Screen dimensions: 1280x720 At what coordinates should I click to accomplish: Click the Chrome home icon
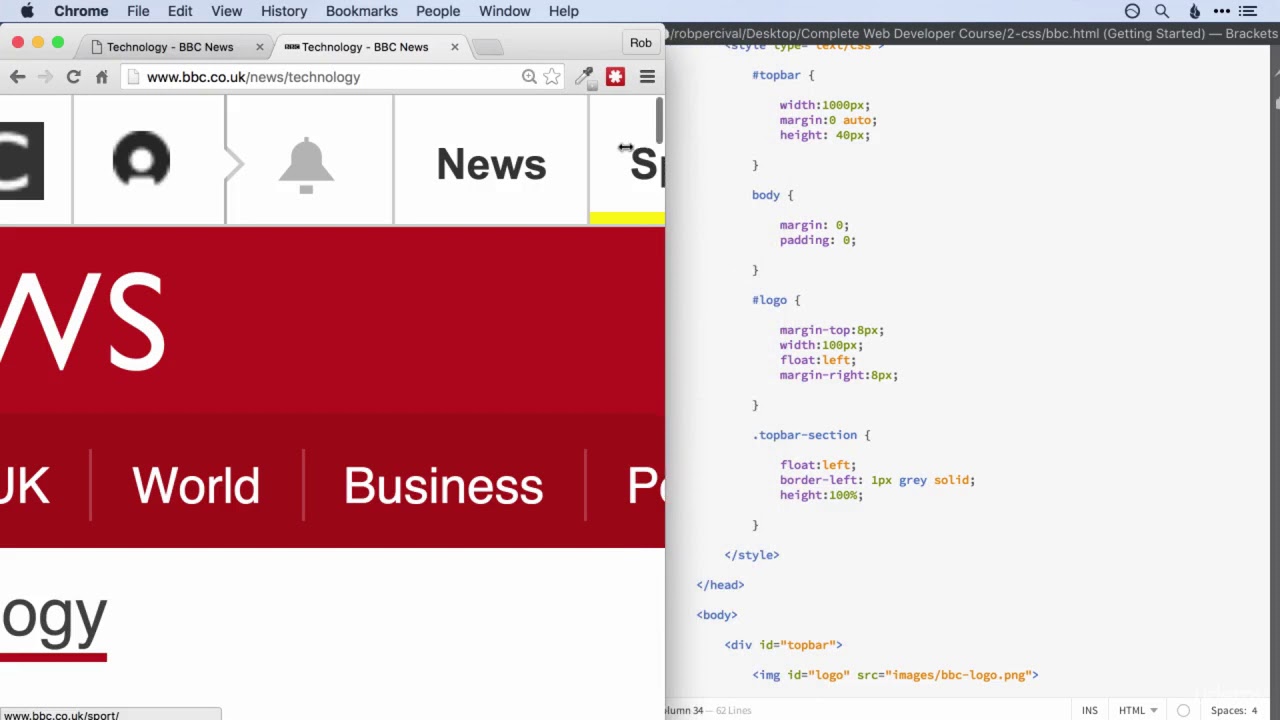click(x=101, y=77)
